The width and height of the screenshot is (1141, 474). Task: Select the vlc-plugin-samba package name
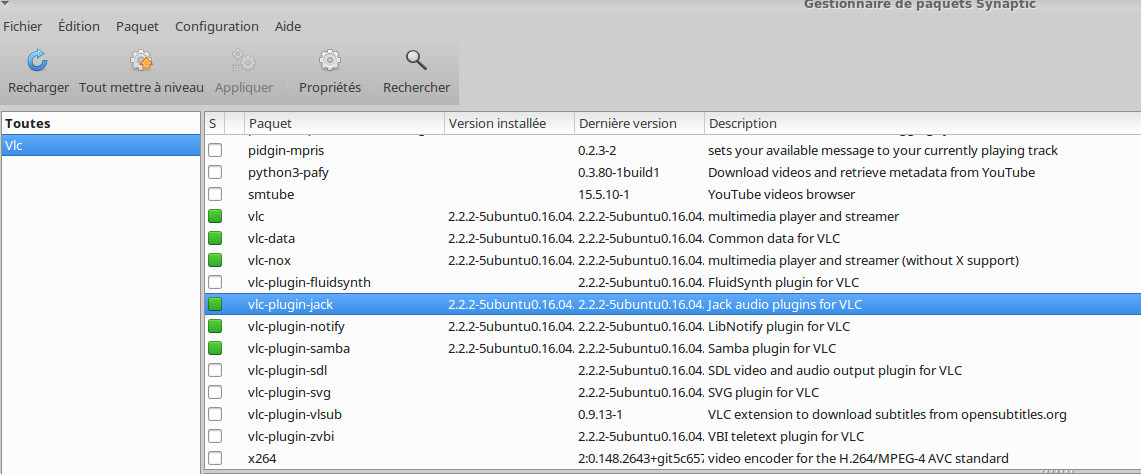[298, 348]
